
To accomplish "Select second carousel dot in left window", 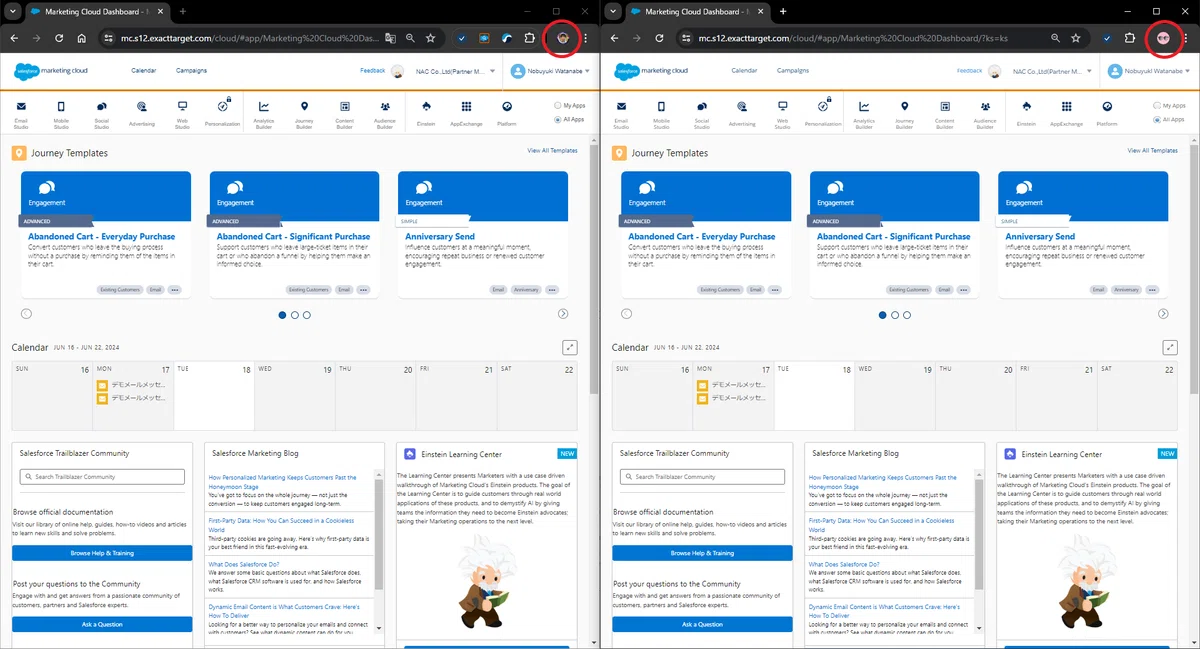I will coord(295,315).
